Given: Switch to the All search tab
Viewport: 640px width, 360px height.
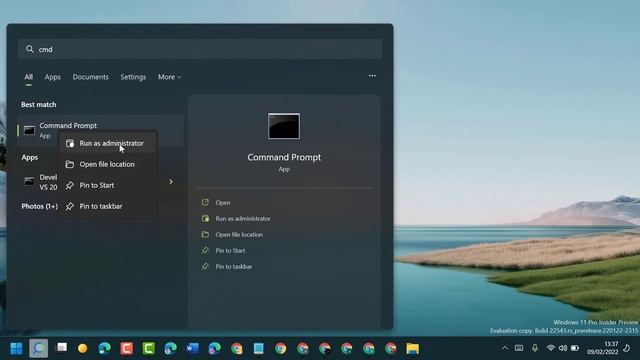Looking at the screenshot, I should pyautogui.click(x=29, y=77).
